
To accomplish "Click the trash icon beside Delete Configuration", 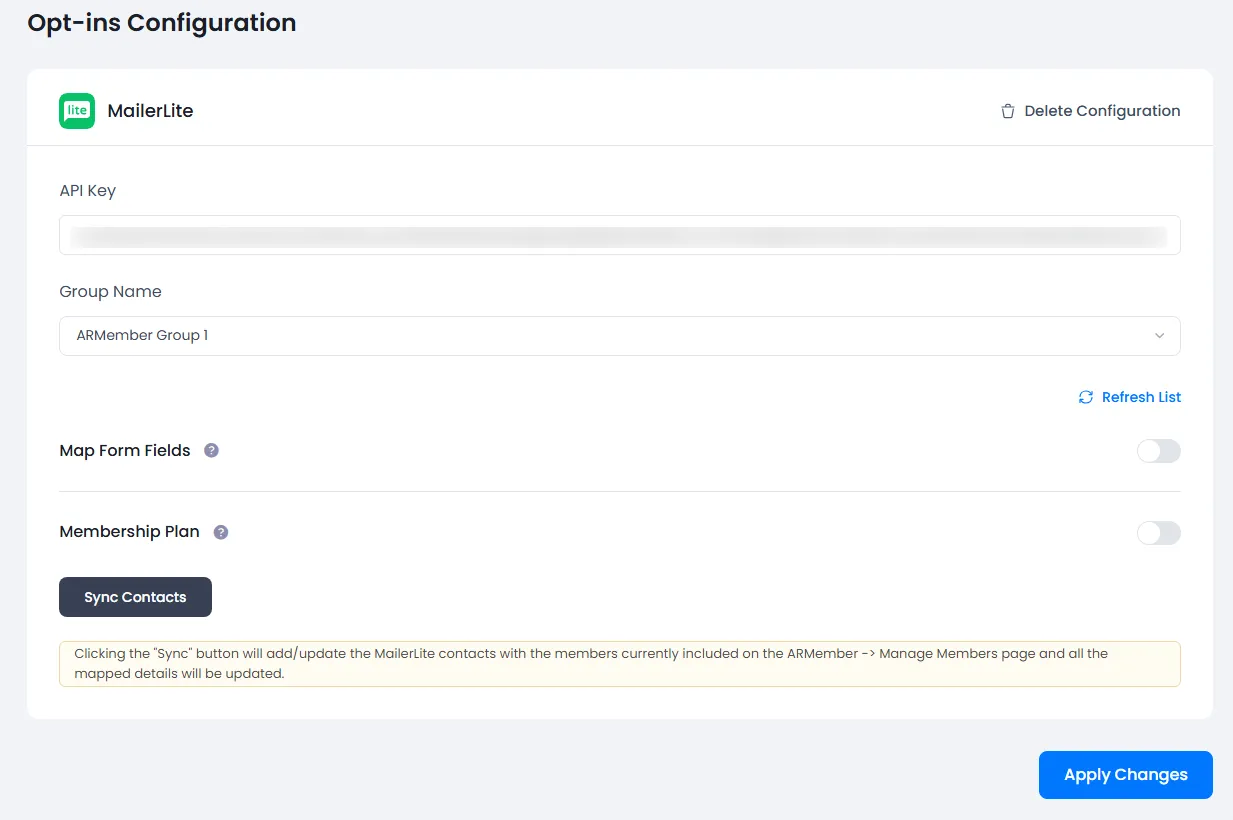I will point(1007,111).
